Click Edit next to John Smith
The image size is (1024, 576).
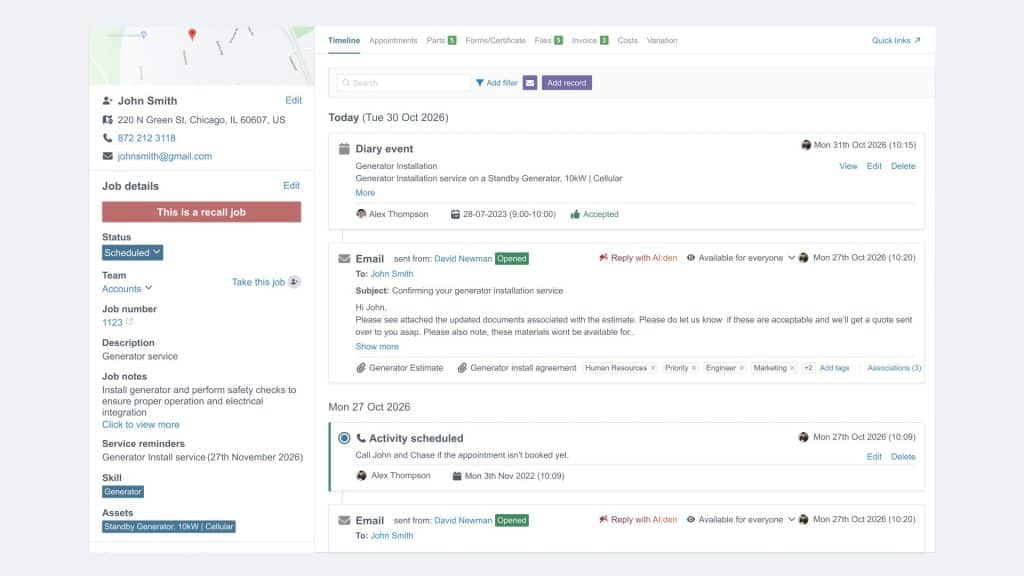[293, 101]
